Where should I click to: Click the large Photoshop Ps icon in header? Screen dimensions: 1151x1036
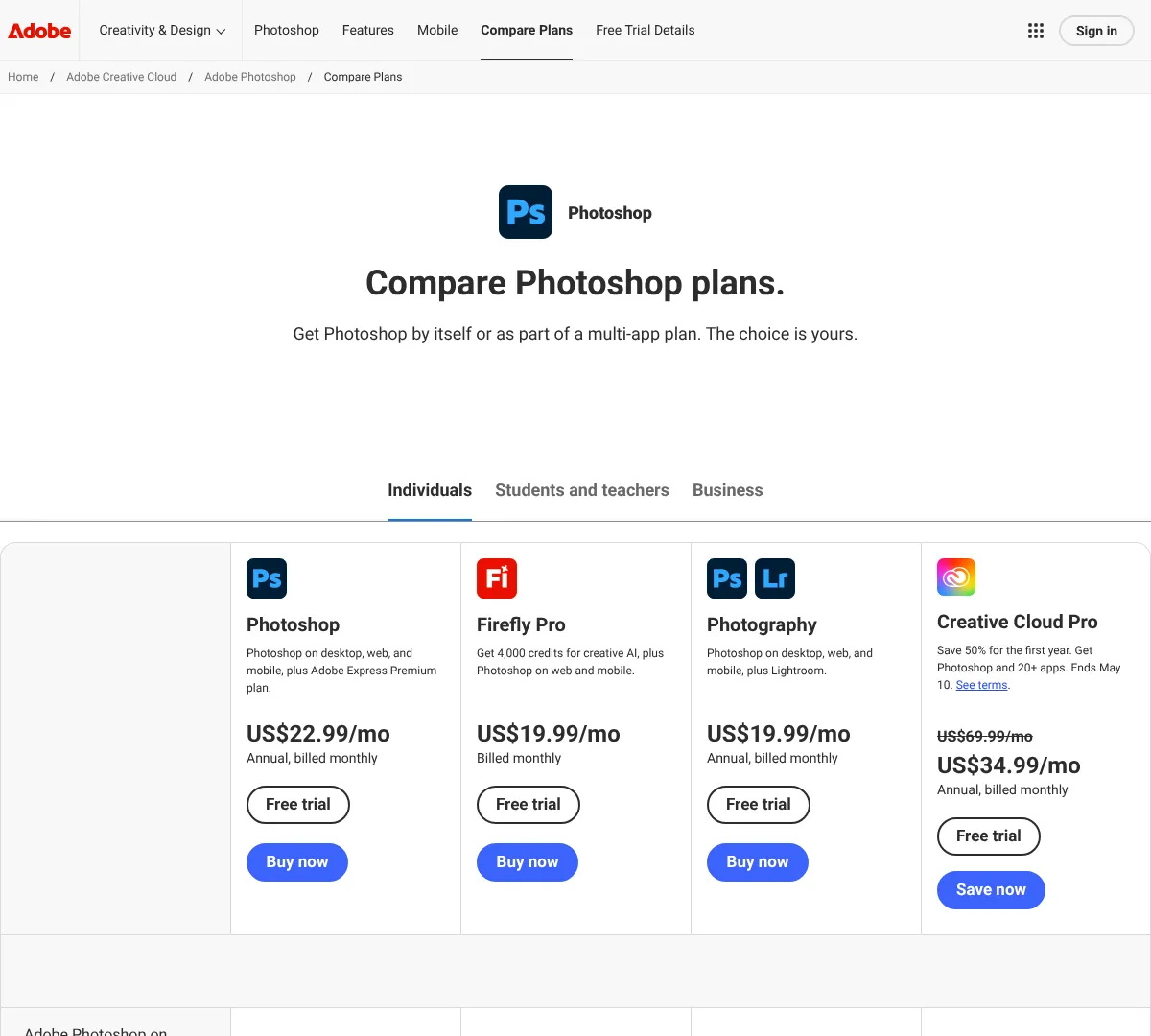[x=526, y=212]
